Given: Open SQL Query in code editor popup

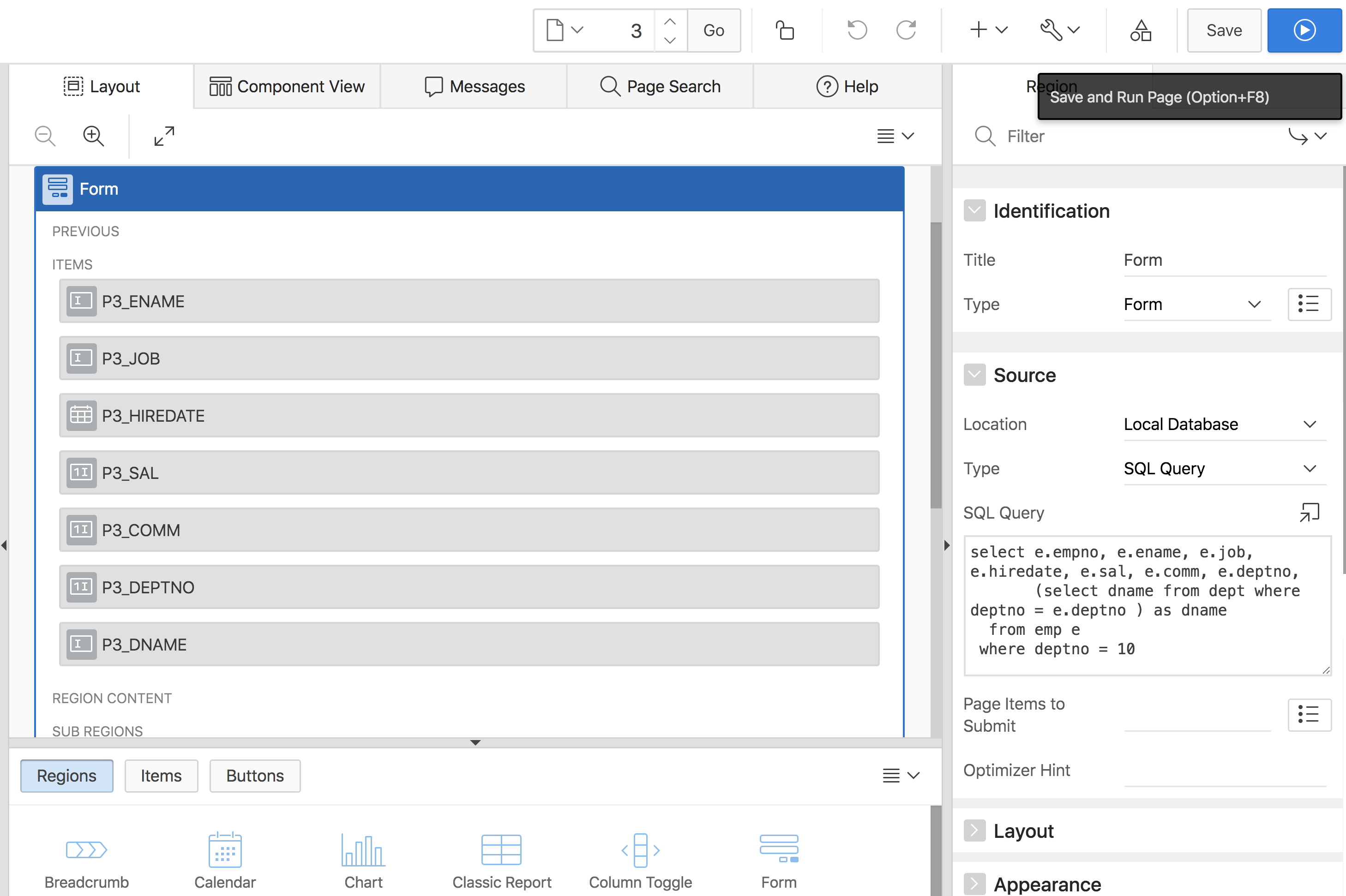Looking at the screenshot, I should pyautogui.click(x=1309, y=512).
